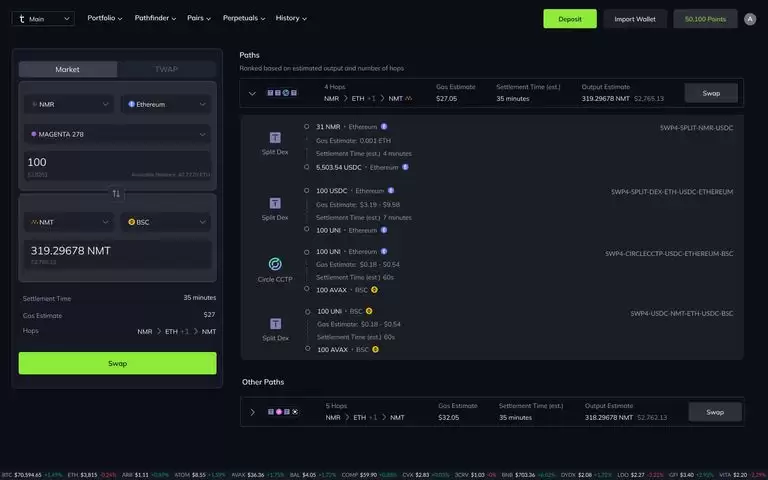This screenshot has width=768, height=480.
Task: Expand the 5 Hops other path
Action: coord(252,412)
